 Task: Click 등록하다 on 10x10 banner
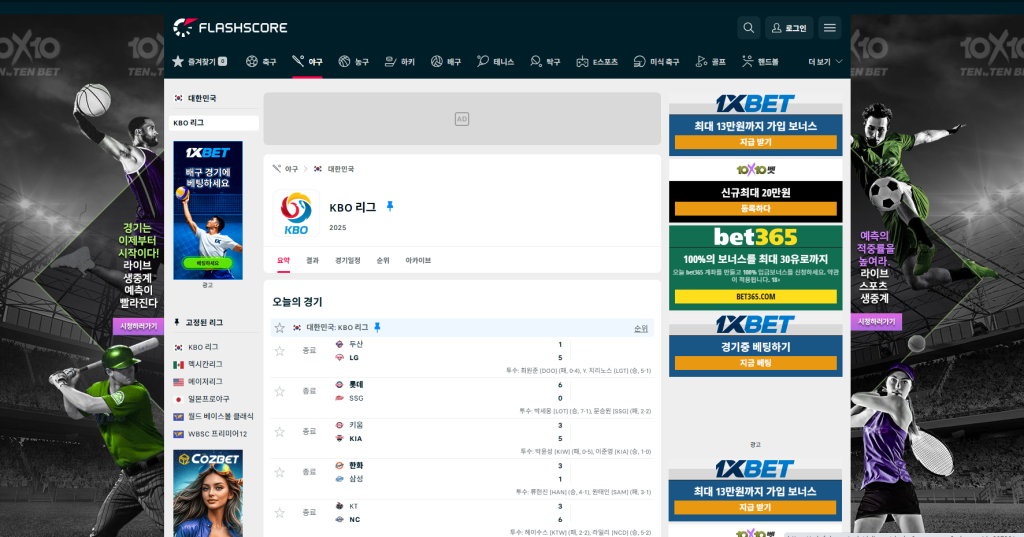[756, 208]
